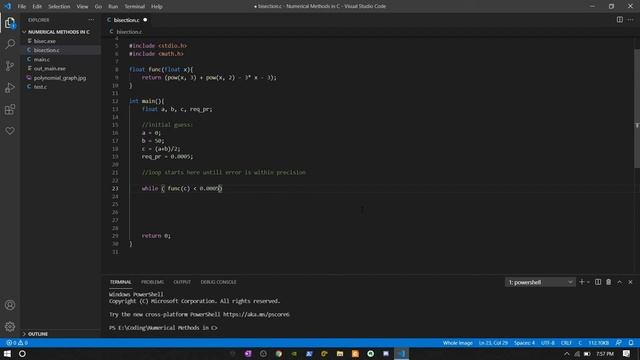This screenshot has height=360, width=640.
Task: Open the powershell terminal selector dropdown
Action: [540, 282]
